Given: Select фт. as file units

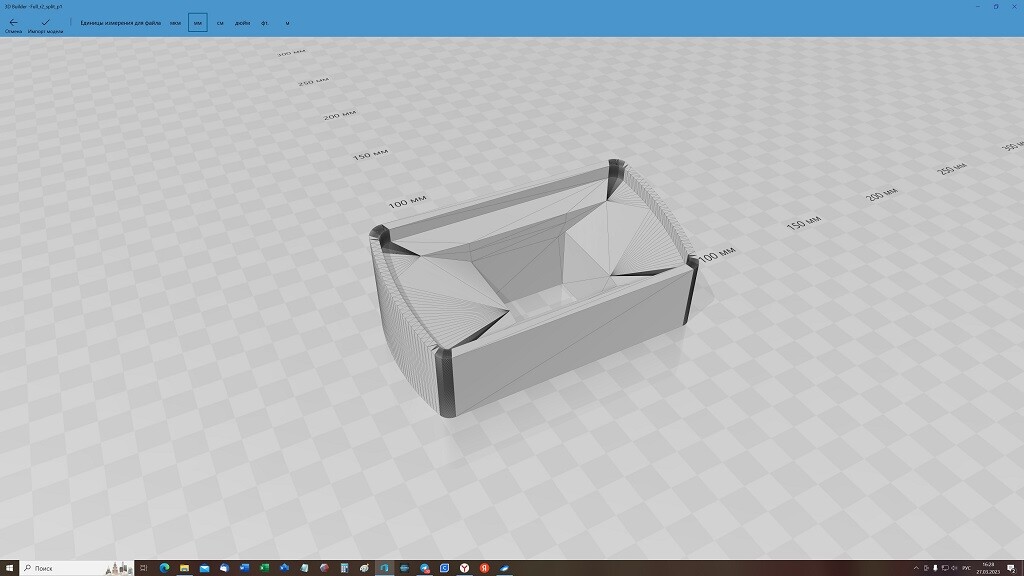Looking at the screenshot, I should pyautogui.click(x=264, y=23).
